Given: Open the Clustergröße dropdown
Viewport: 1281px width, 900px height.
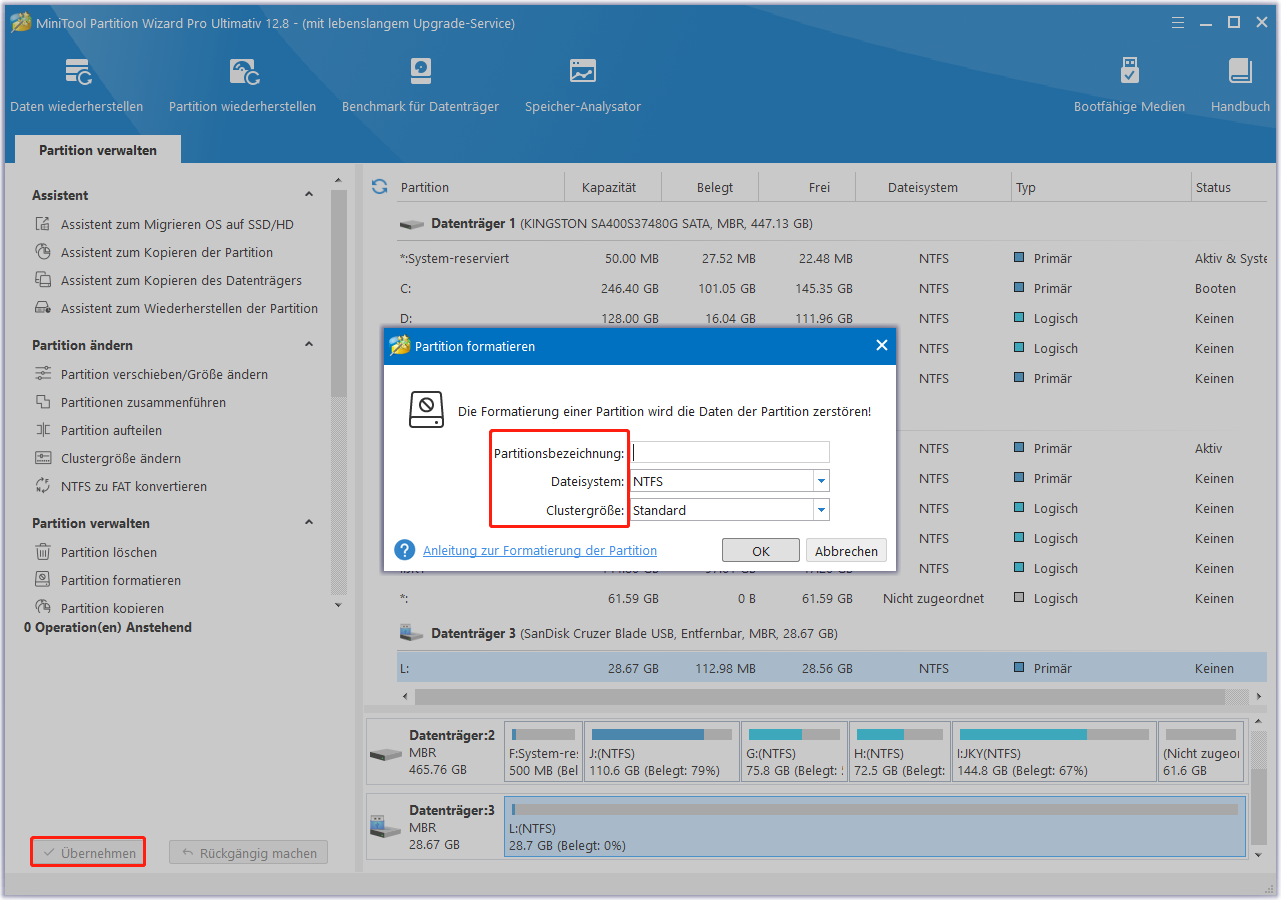Looking at the screenshot, I should point(821,510).
